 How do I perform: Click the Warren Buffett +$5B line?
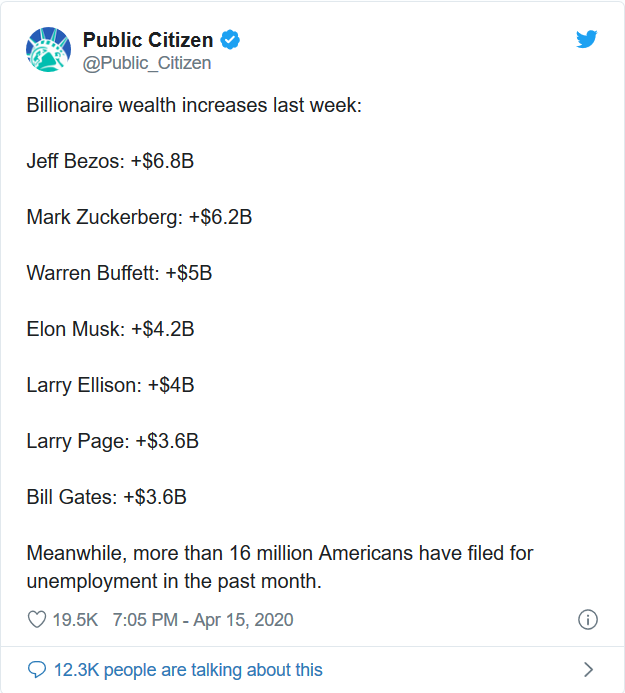119,273
